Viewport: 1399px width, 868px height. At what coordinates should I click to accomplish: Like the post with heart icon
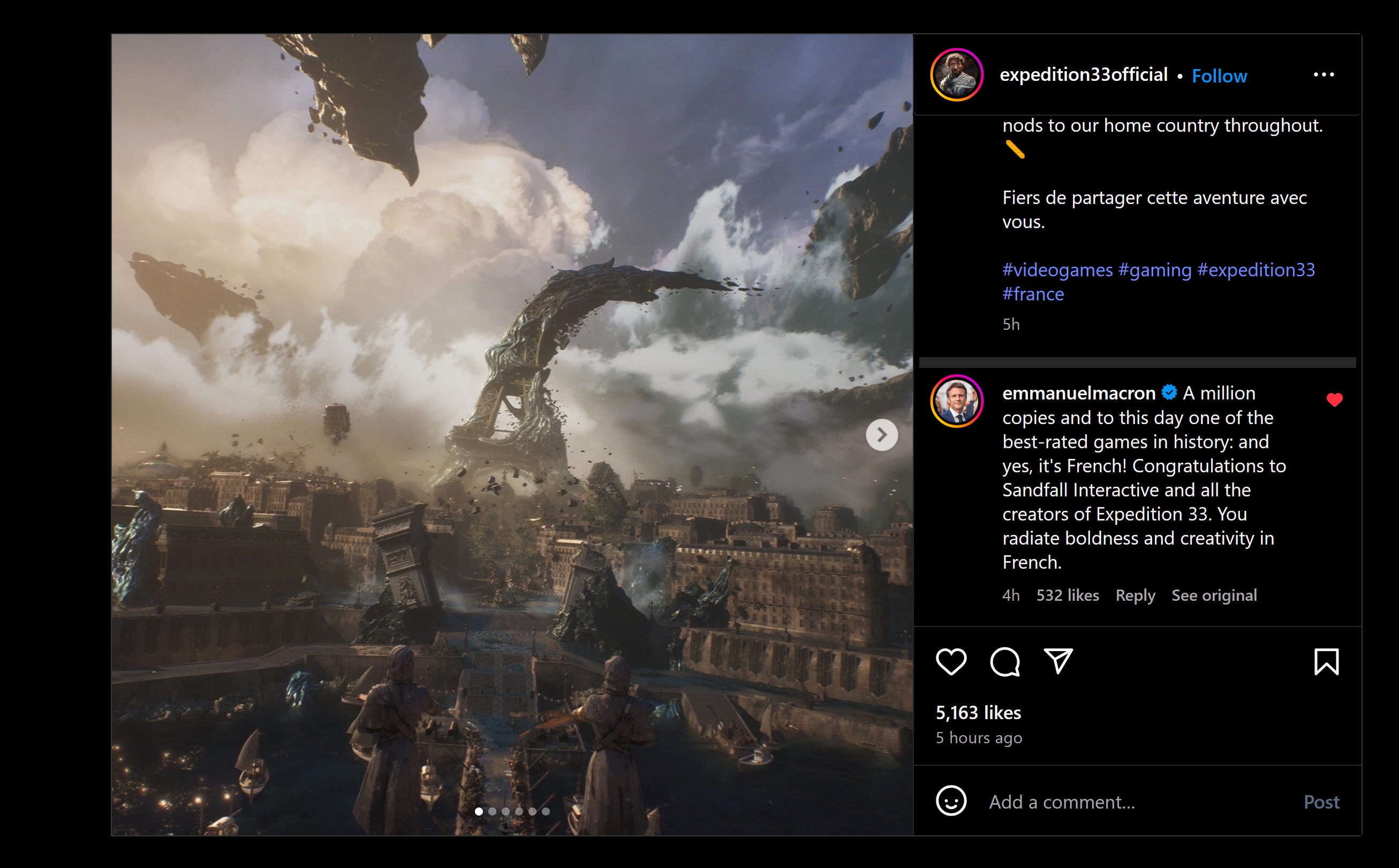click(951, 662)
